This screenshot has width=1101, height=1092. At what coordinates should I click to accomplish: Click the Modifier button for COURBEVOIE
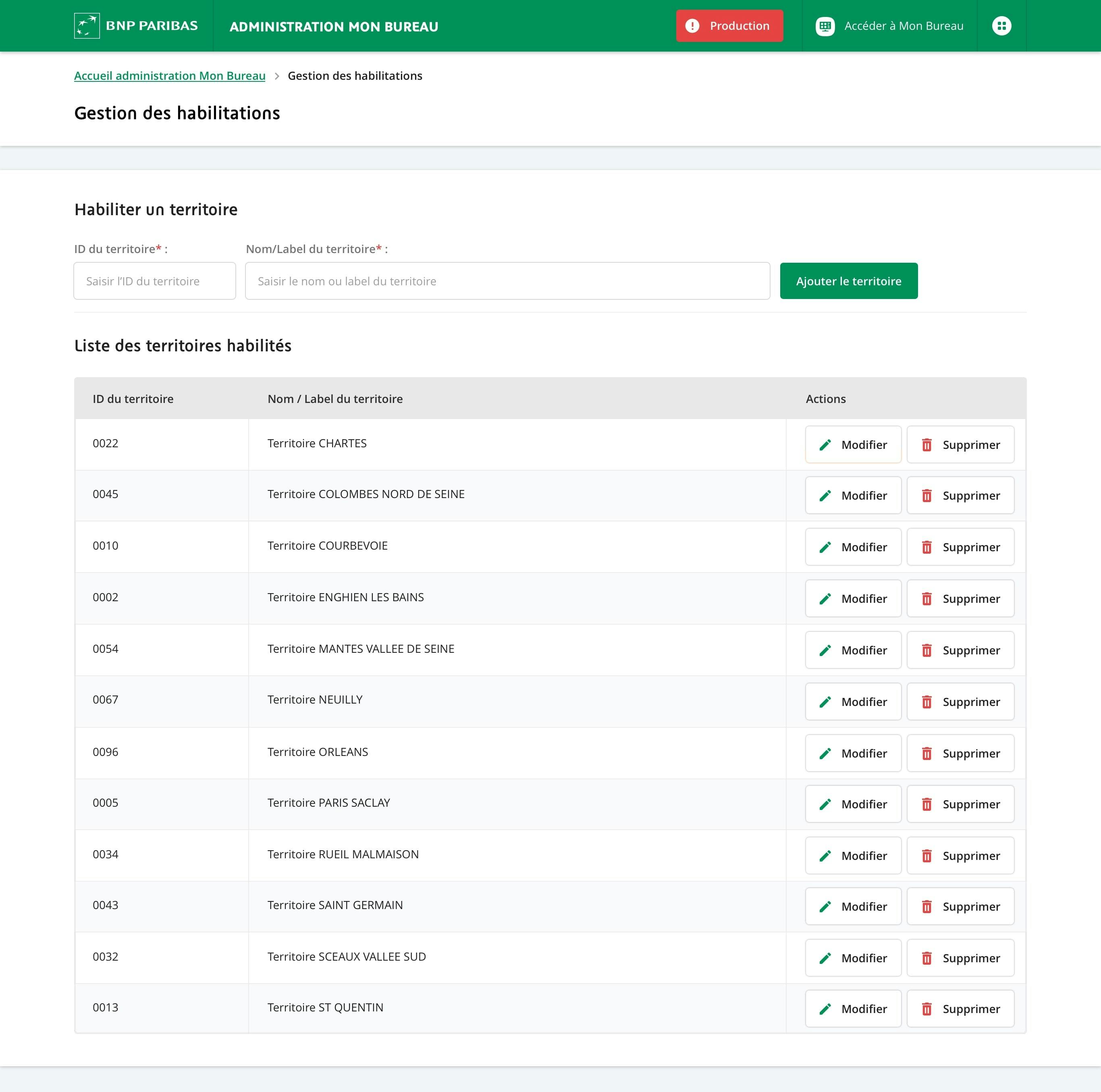(x=851, y=546)
